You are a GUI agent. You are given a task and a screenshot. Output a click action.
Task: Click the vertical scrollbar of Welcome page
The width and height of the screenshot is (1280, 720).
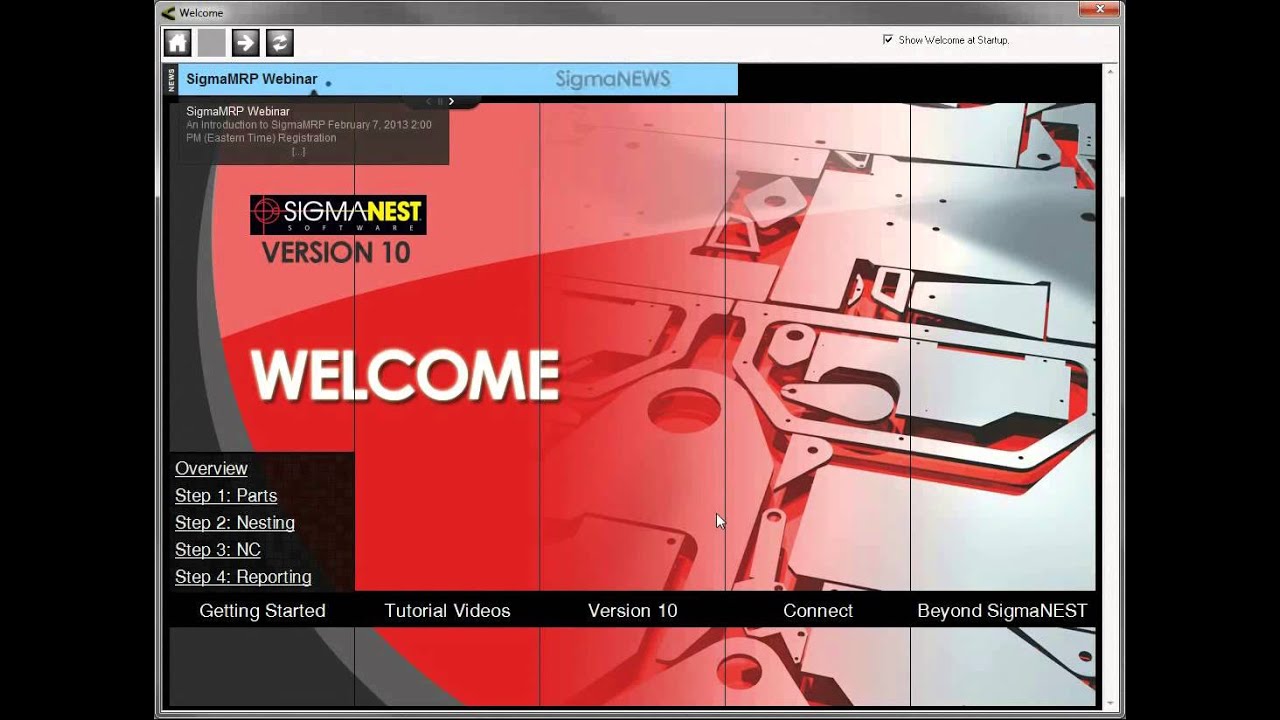coord(1108,385)
